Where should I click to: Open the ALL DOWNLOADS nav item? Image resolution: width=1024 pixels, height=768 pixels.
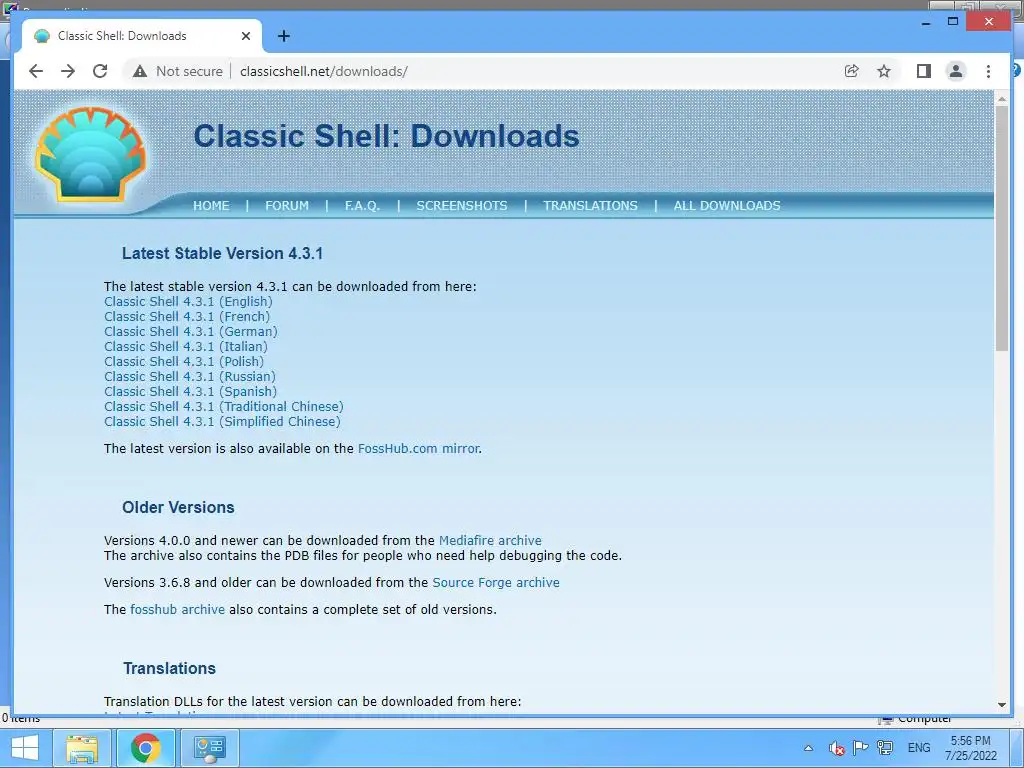(727, 206)
